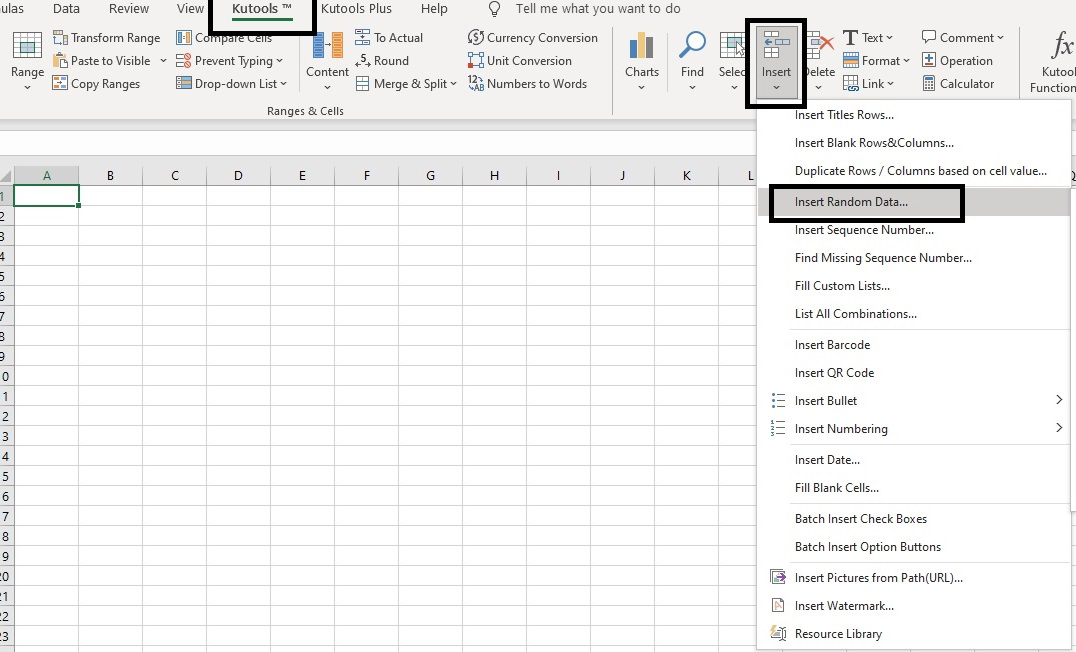Expand Prevent Typing dropdown arrow

point(280,61)
